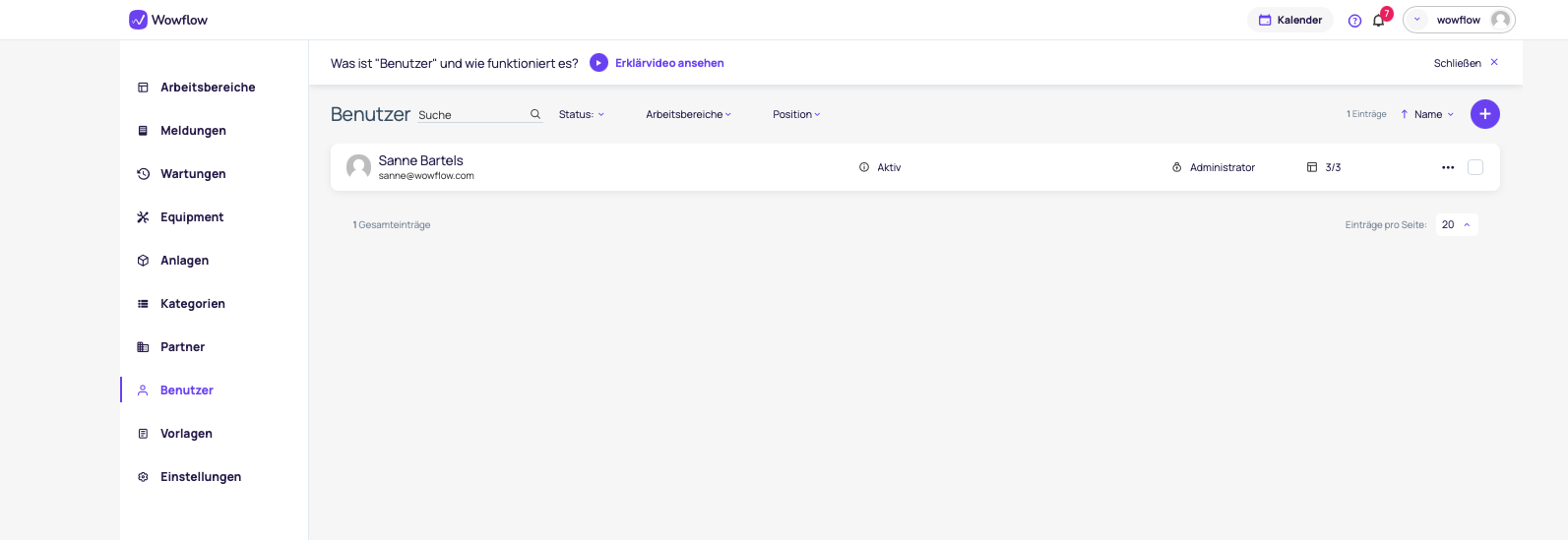Click the wowflow profile avatar

pos(1500,20)
